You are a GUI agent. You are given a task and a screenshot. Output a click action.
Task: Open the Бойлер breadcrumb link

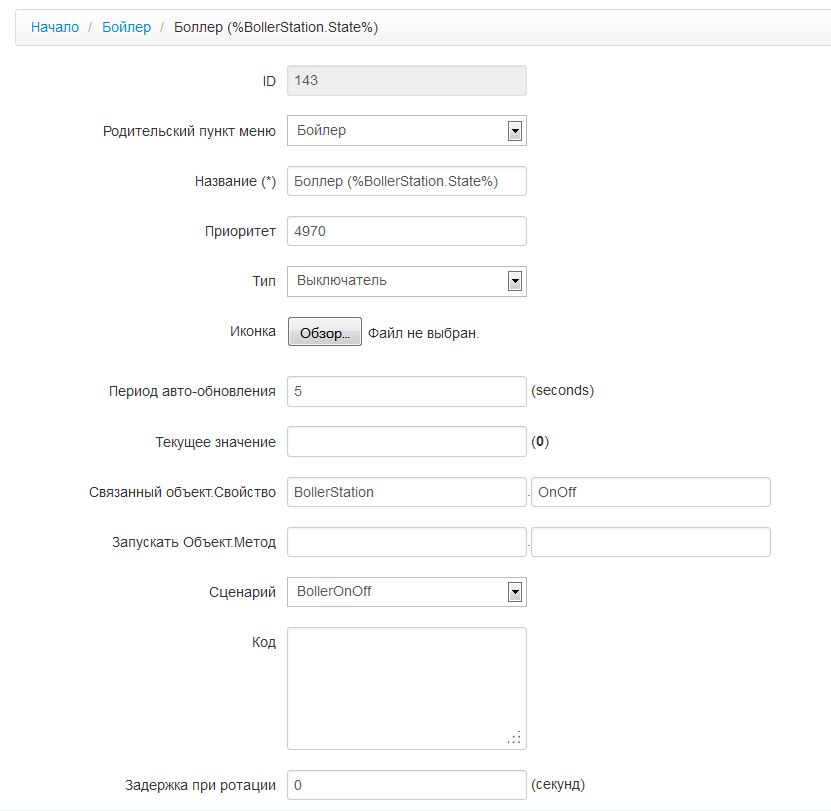(127, 27)
